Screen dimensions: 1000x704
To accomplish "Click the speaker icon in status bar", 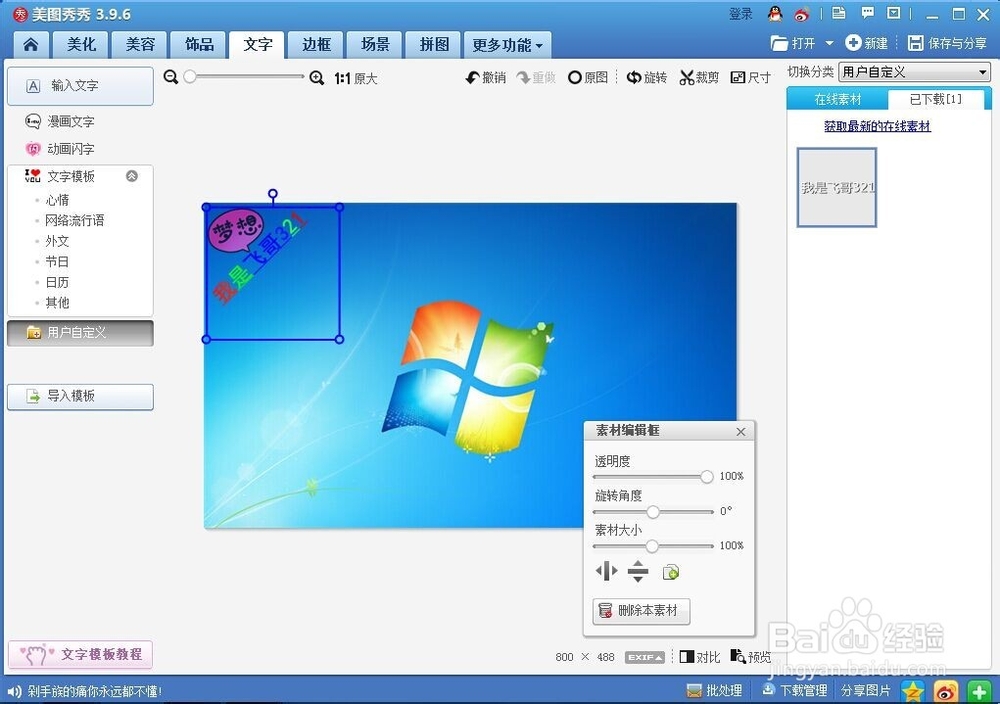I will coord(14,691).
